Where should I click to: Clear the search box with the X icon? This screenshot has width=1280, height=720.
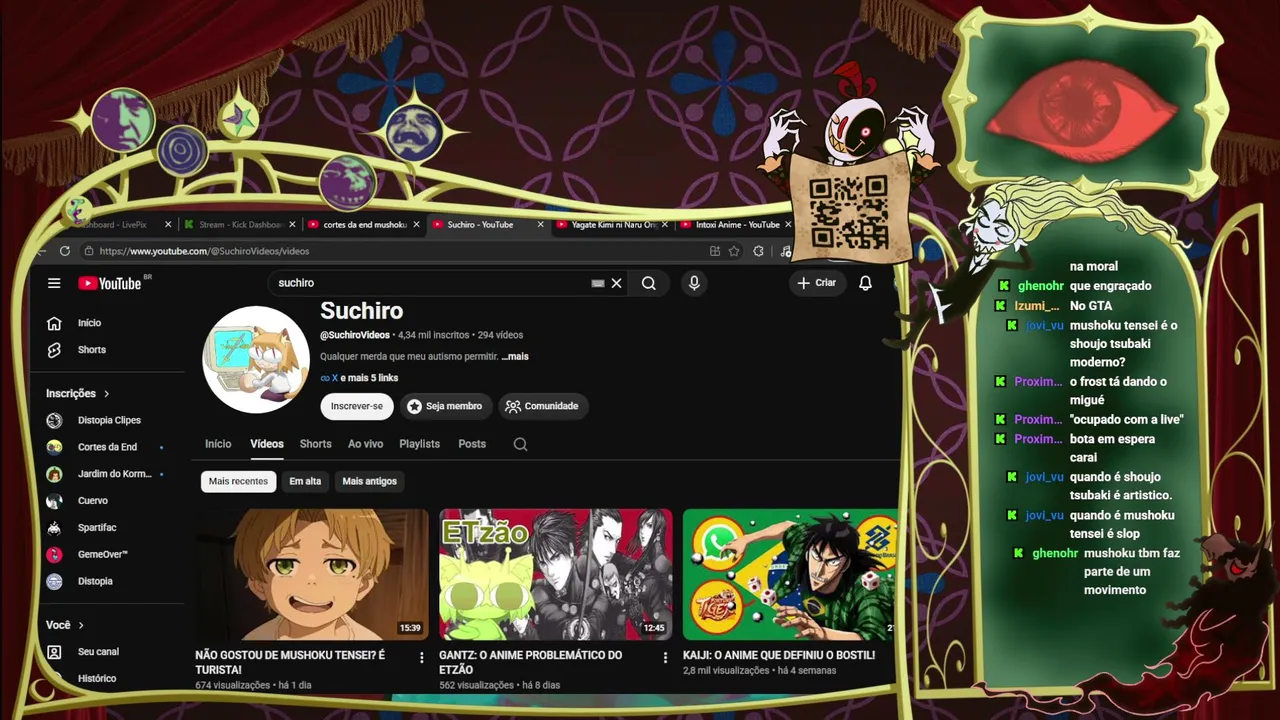pos(616,283)
